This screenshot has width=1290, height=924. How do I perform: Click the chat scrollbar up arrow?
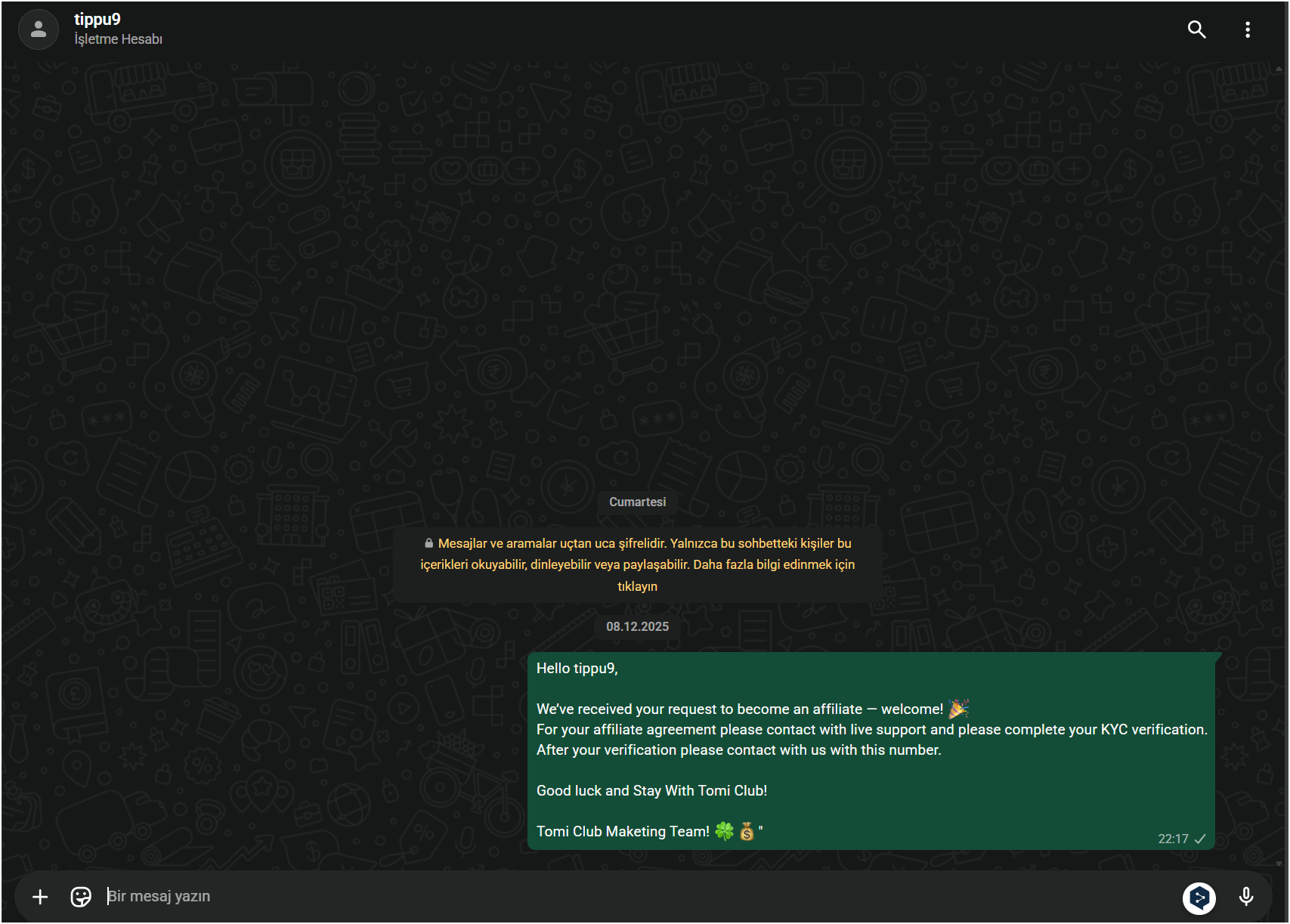1279,69
